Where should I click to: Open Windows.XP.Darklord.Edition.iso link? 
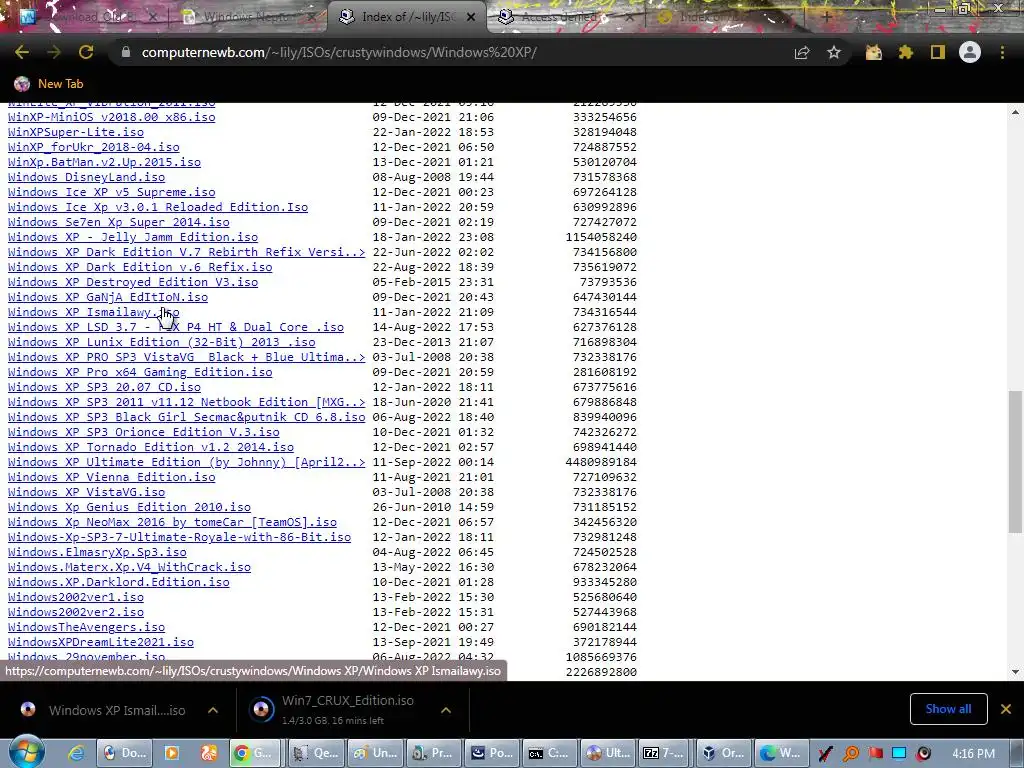click(x=119, y=583)
